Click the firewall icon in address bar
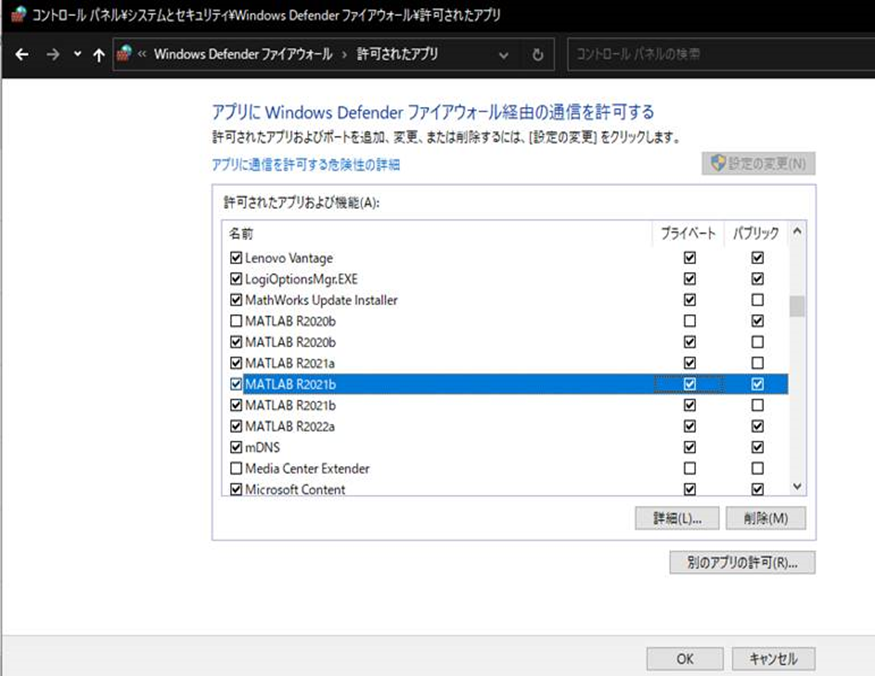Viewport: 875px width, 676px height. pyautogui.click(x=124, y=54)
